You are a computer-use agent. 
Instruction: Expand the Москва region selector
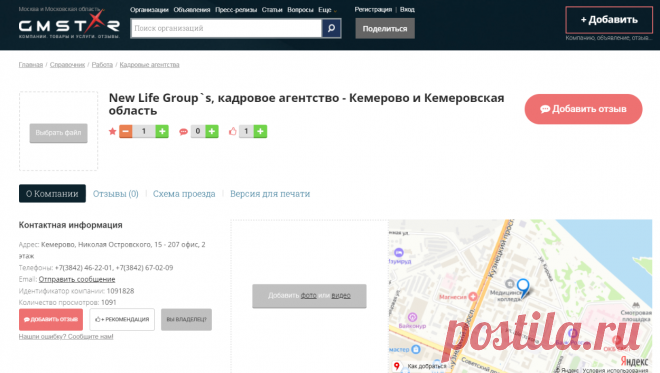61,9
